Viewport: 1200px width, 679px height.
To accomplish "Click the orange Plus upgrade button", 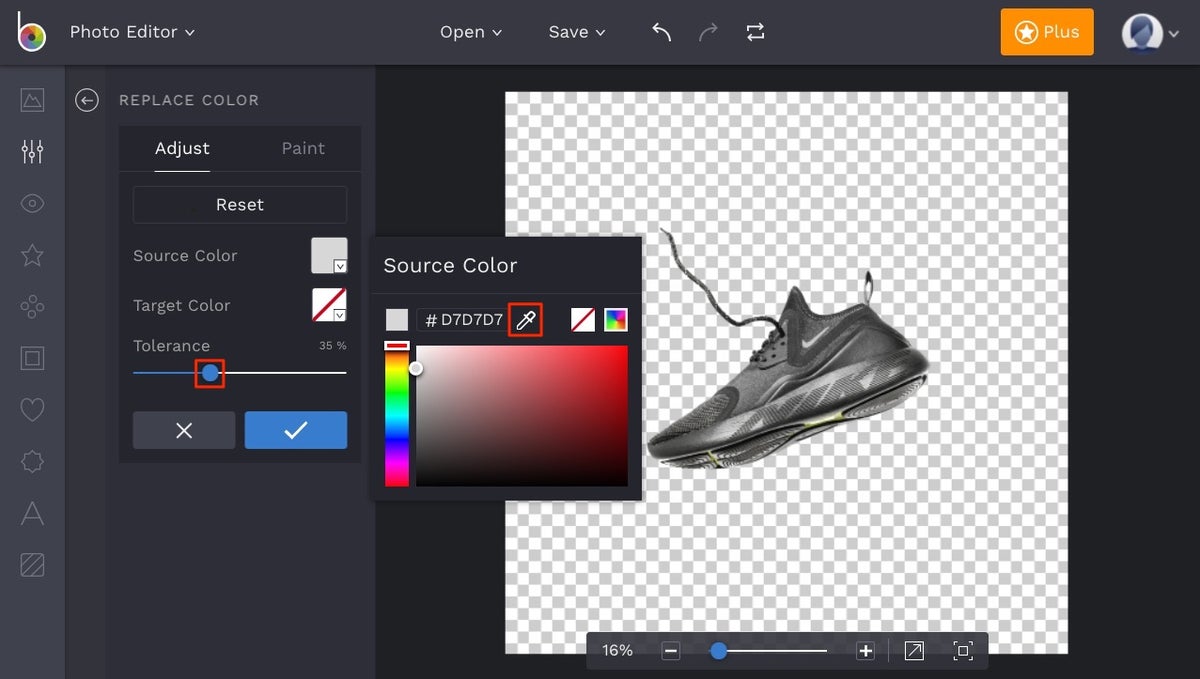I will coord(1047,32).
